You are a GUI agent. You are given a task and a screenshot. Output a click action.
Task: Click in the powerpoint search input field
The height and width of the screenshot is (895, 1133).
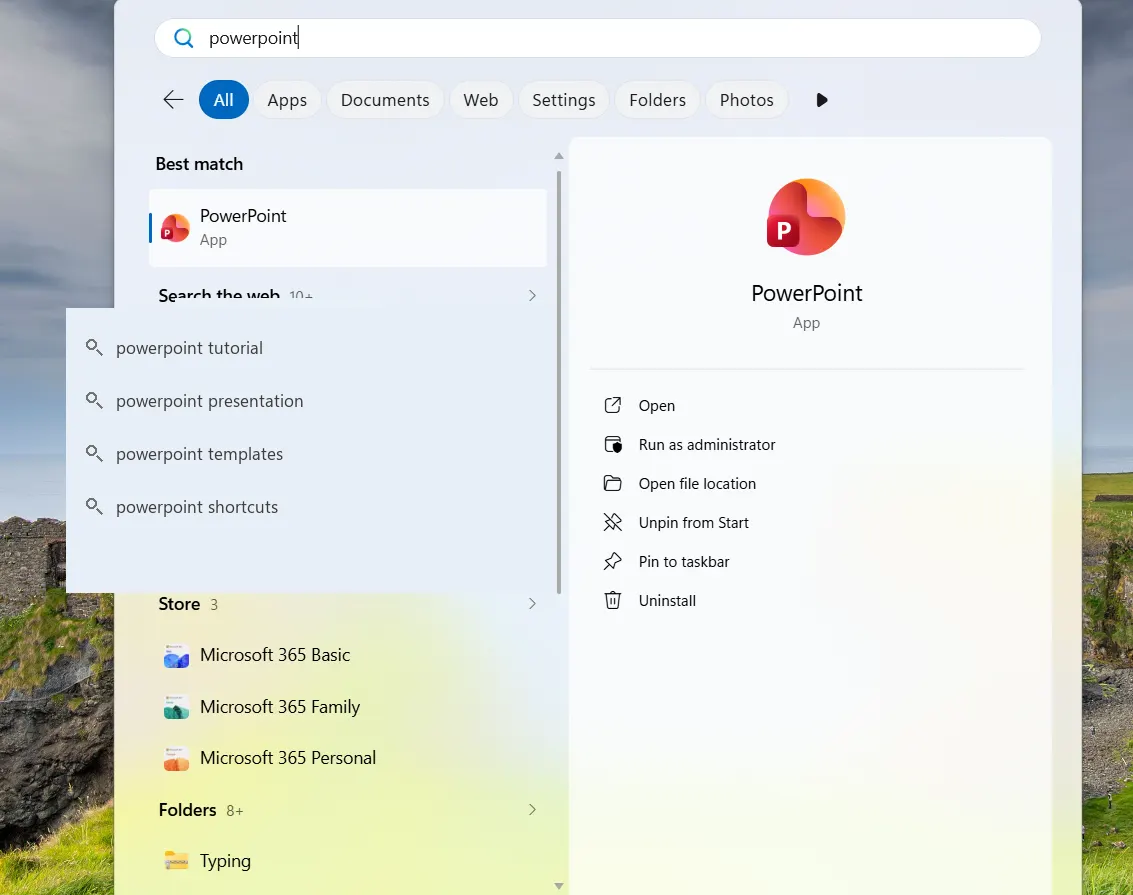(x=598, y=38)
